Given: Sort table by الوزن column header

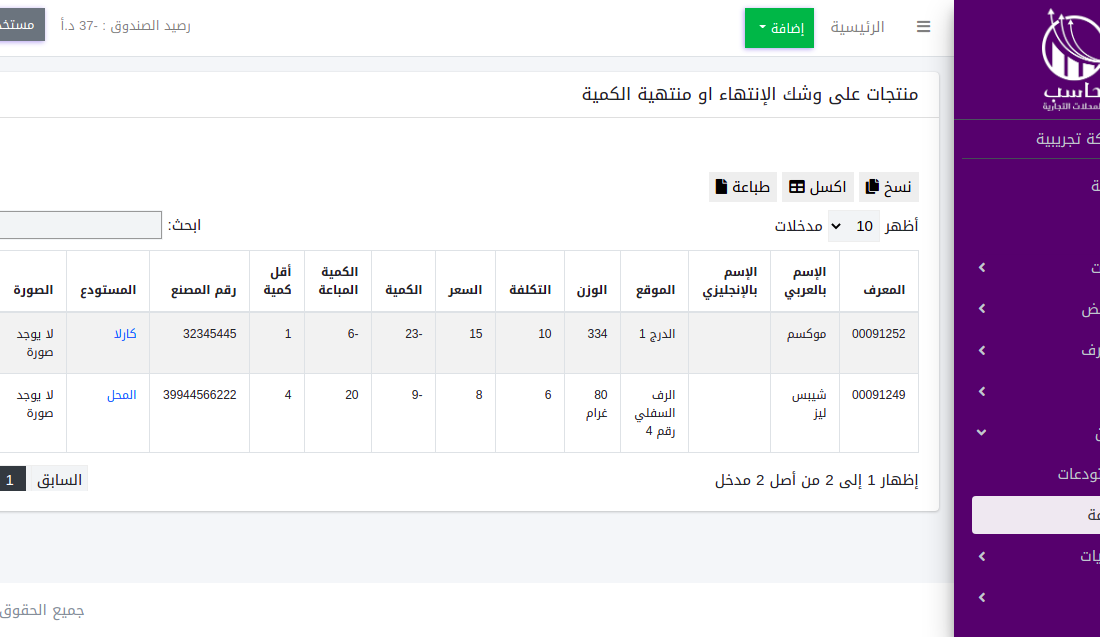Looking at the screenshot, I should tap(592, 290).
